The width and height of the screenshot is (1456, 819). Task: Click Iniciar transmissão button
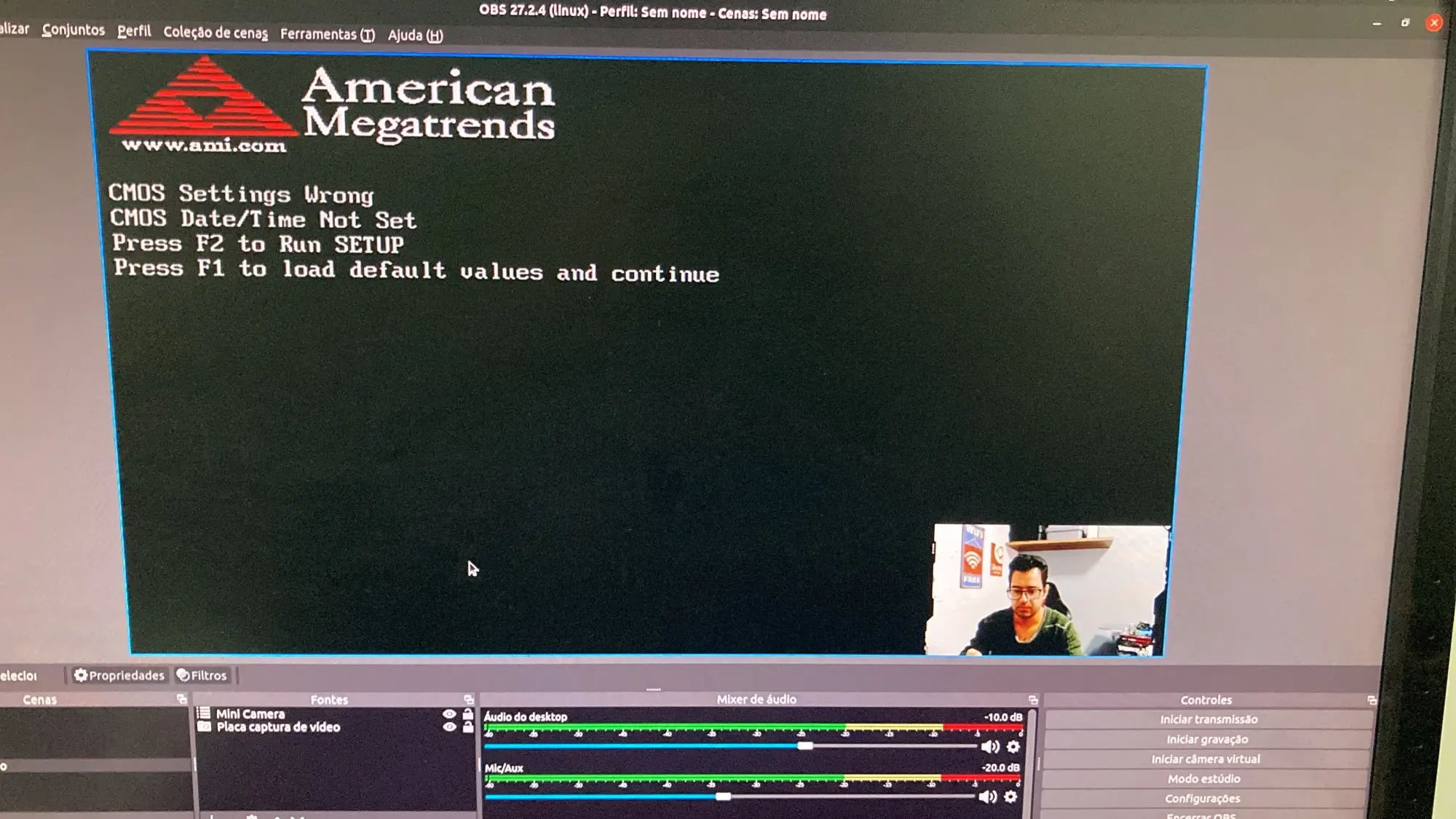point(1208,719)
